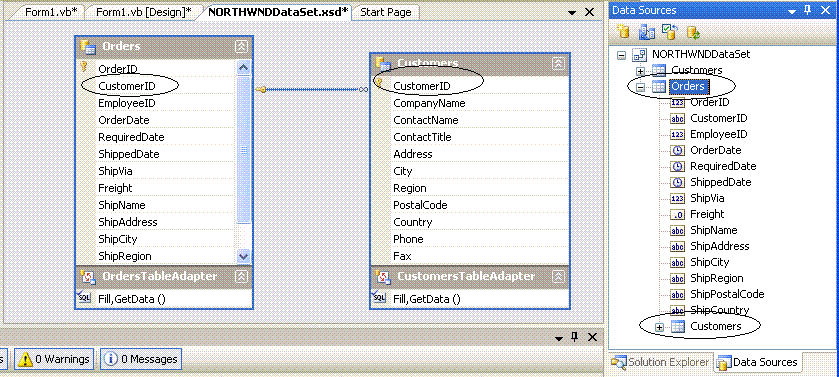Click Add New Data Source toolbar icon

[623, 32]
